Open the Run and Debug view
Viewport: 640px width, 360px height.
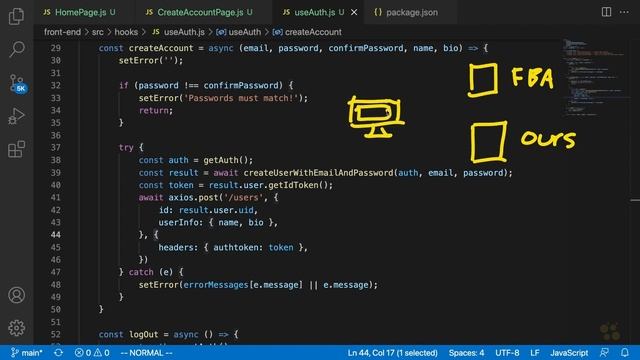point(16,116)
